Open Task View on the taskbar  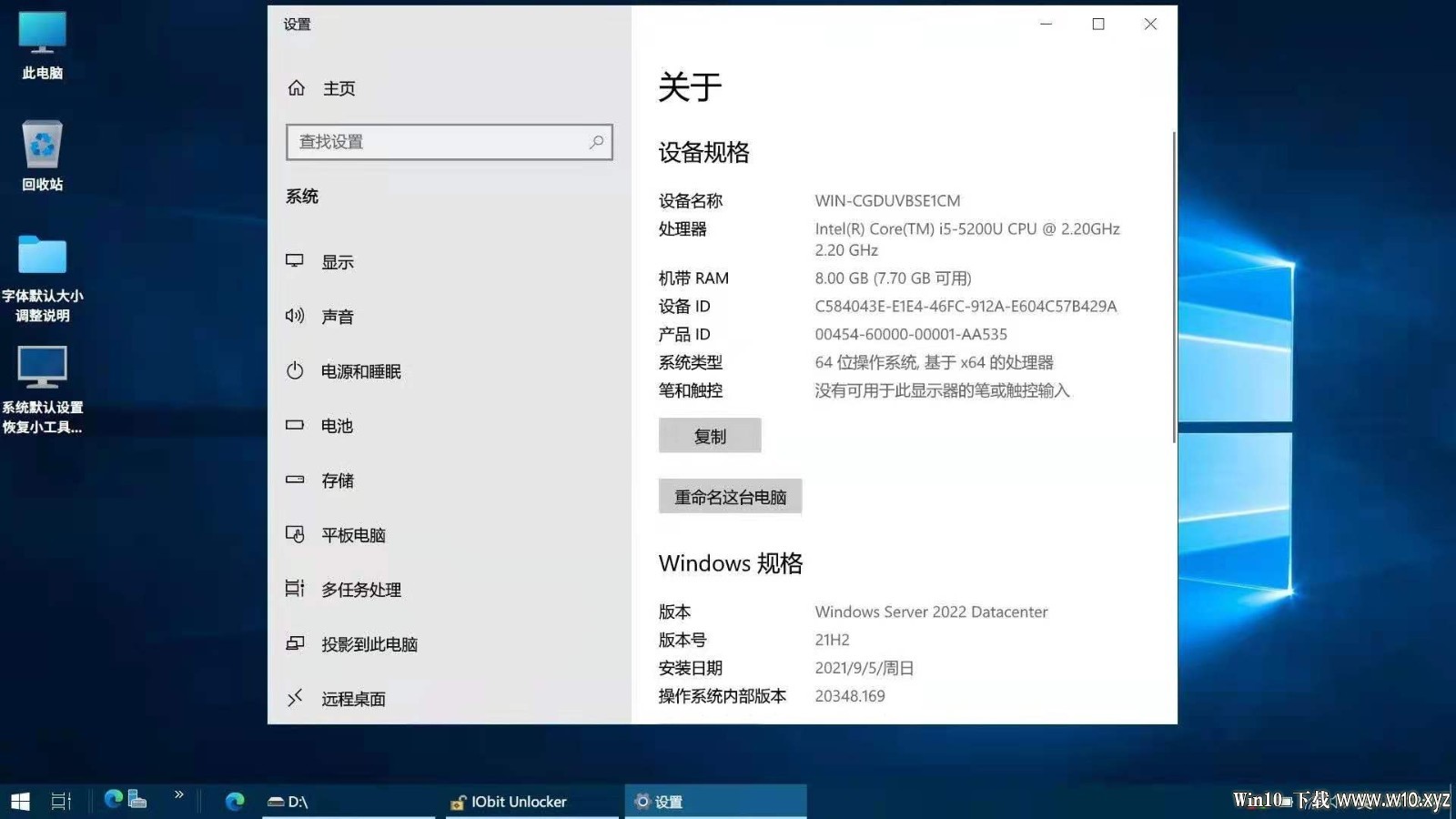point(61,801)
